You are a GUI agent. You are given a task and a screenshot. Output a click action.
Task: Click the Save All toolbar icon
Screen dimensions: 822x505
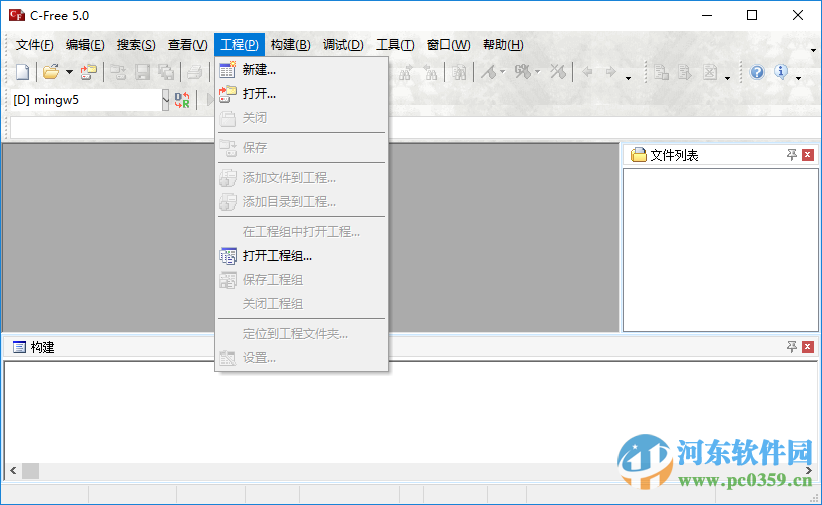click(166, 72)
